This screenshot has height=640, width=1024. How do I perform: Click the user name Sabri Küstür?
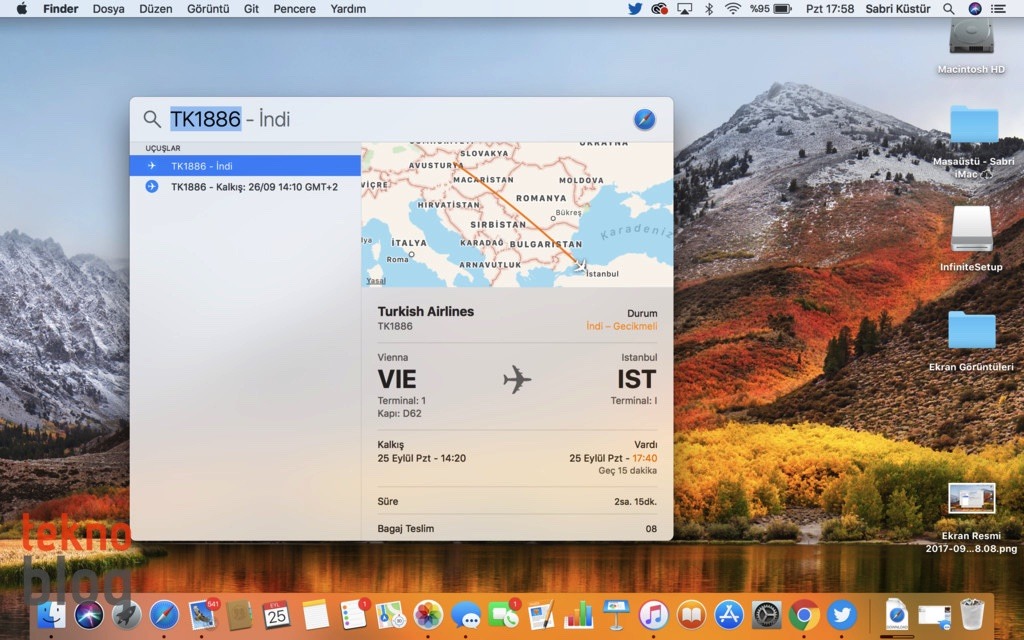[898, 8]
